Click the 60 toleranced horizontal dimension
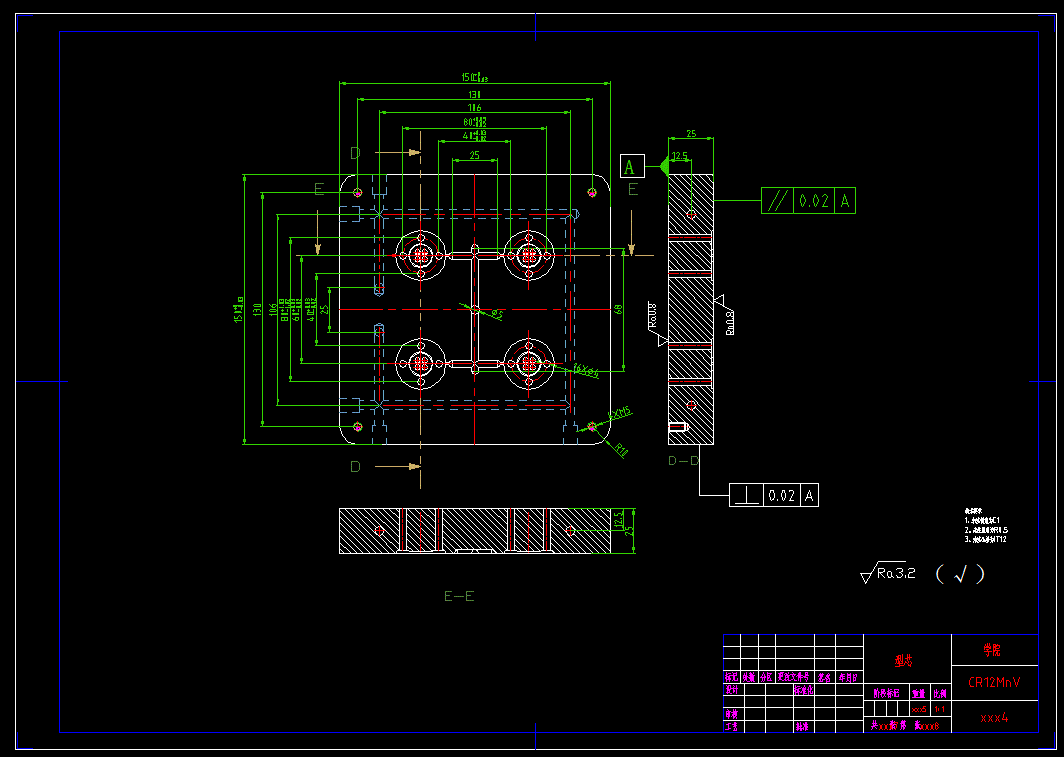The width and height of the screenshot is (1064, 757). (475, 122)
